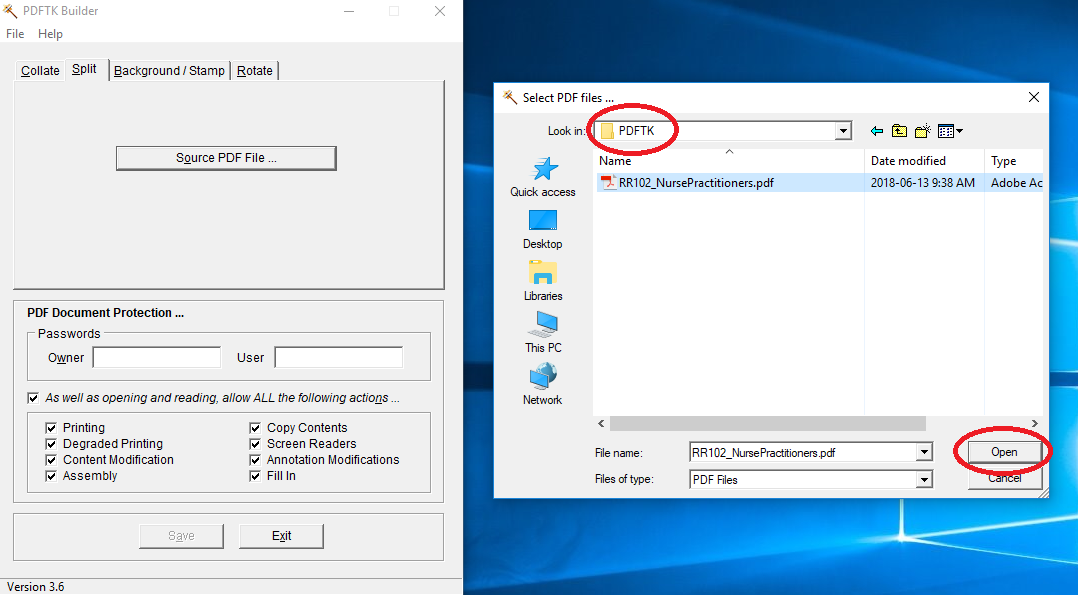
Task: Switch to Background / Stamp tab
Action: (x=169, y=71)
